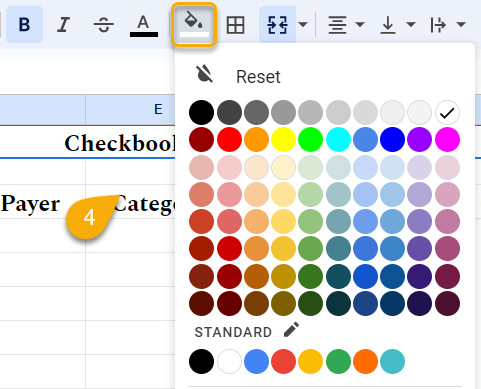Screen dimensions: 481x389
Task: Click the horizontal align icon
Action: 337,25
